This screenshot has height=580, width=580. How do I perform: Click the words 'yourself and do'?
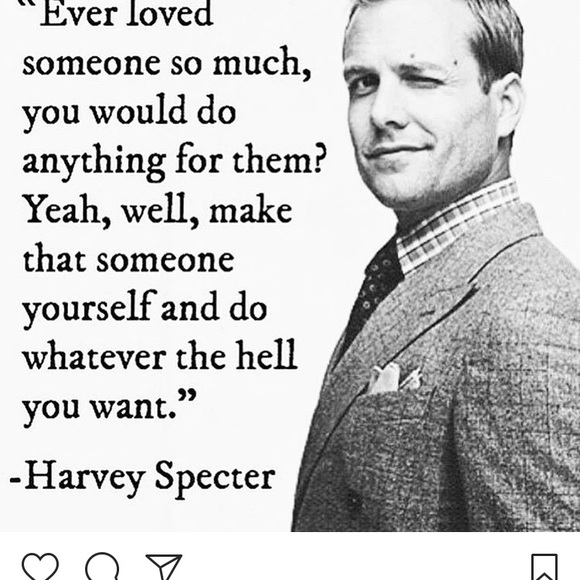(x=145, y=308)
